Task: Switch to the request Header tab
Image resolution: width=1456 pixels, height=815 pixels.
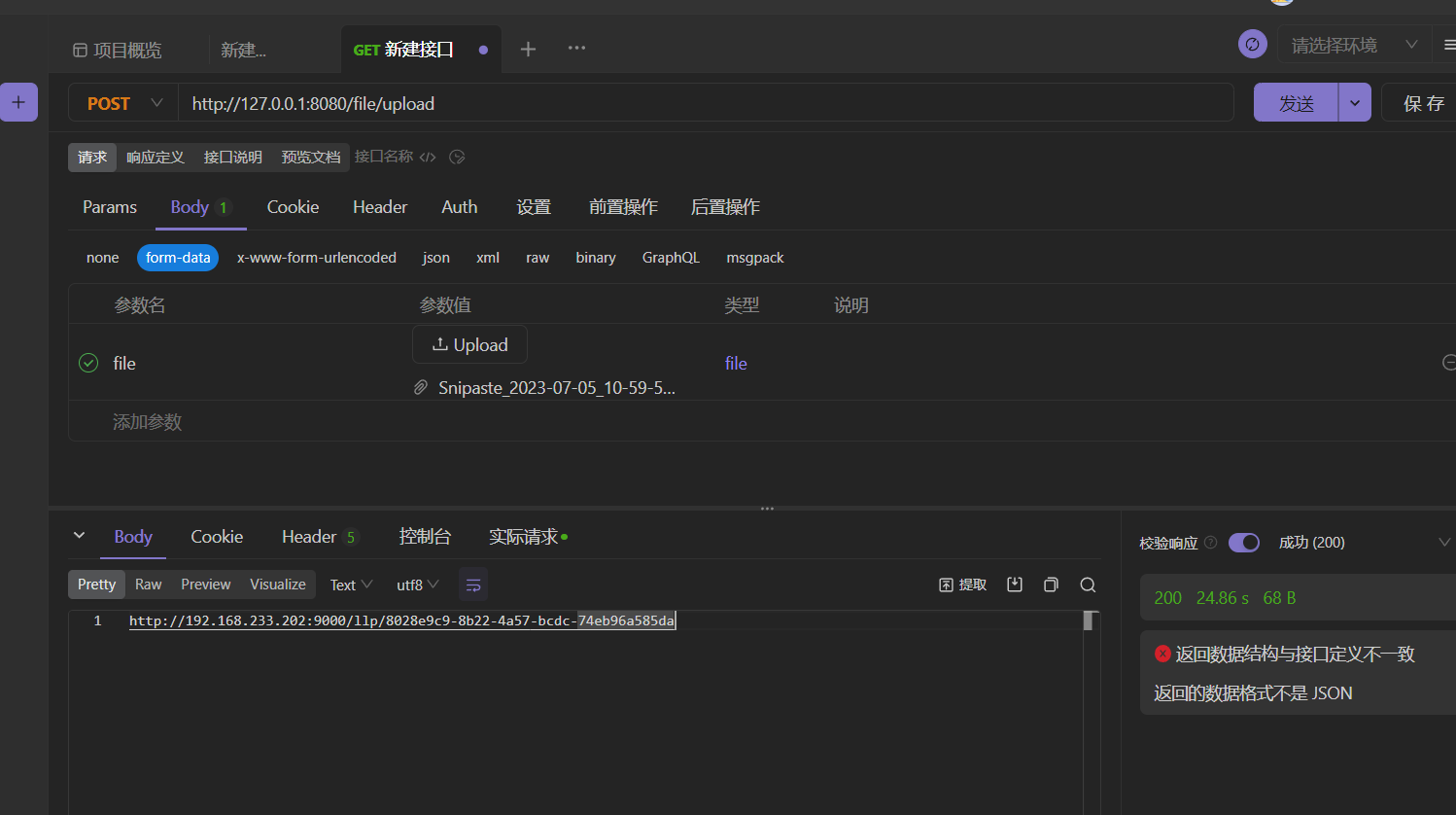Action: pyautogui.click(x=380, y=207)
